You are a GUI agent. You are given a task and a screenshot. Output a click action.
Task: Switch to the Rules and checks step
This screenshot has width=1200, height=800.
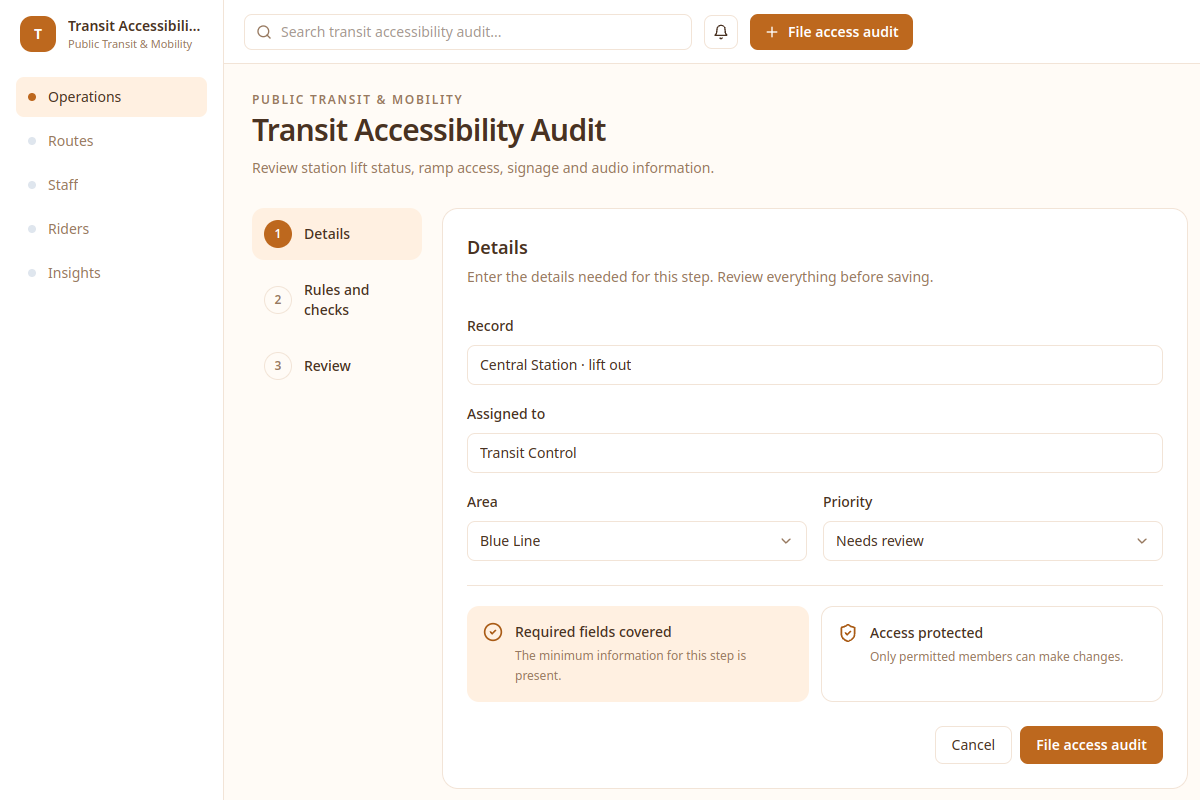pyautogui.click(x=337, y=300)
